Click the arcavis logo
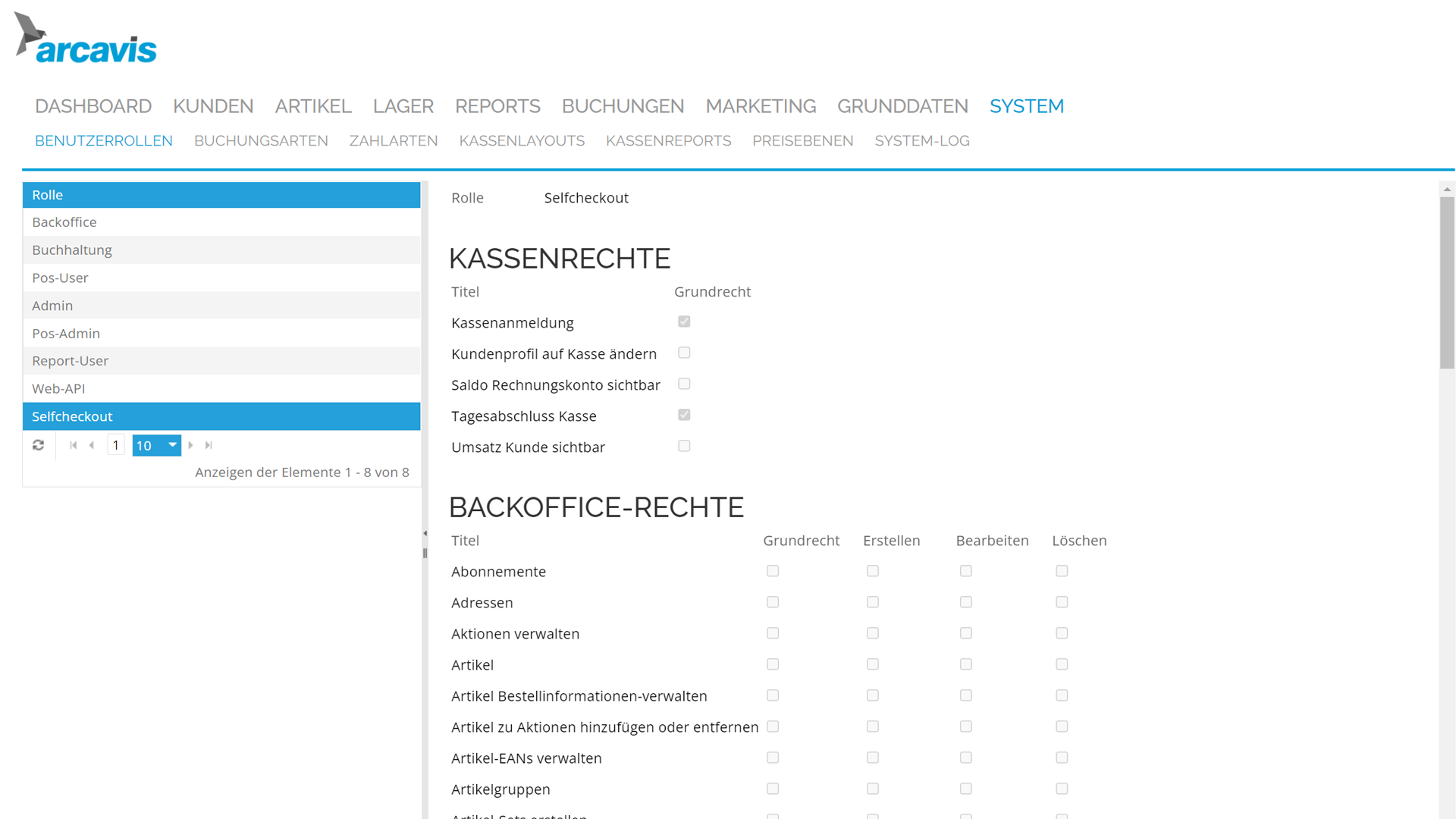The image size is (1456, 819). pyautogui.click(x=85, y=38)
